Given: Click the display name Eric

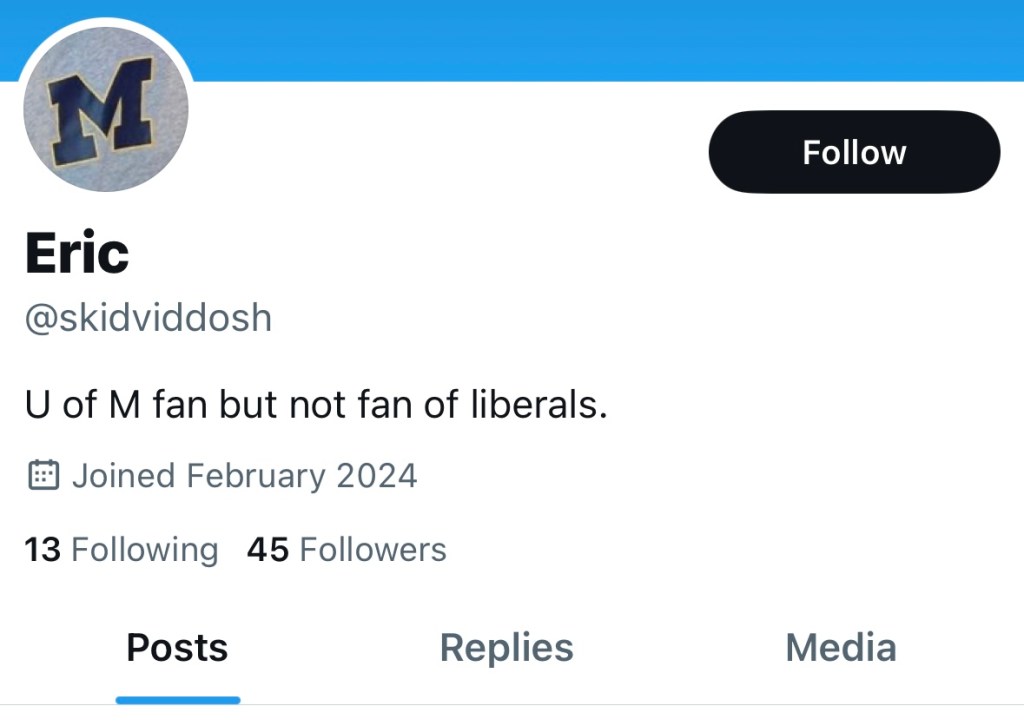Looking at the screenshot, I should point(77,253).
